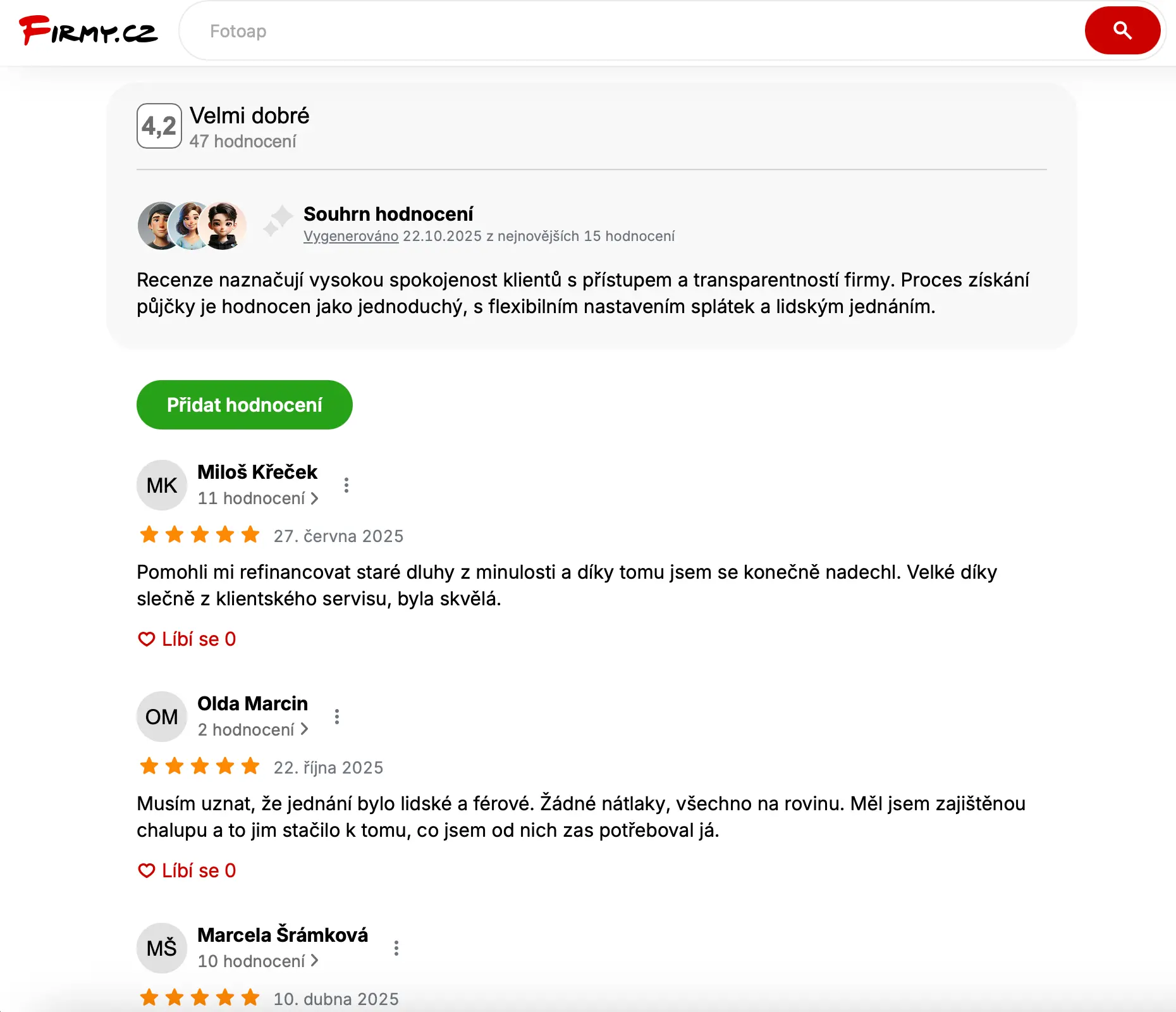Click the avatar group above Souhrn hodnocení

[x=192, y=226]
